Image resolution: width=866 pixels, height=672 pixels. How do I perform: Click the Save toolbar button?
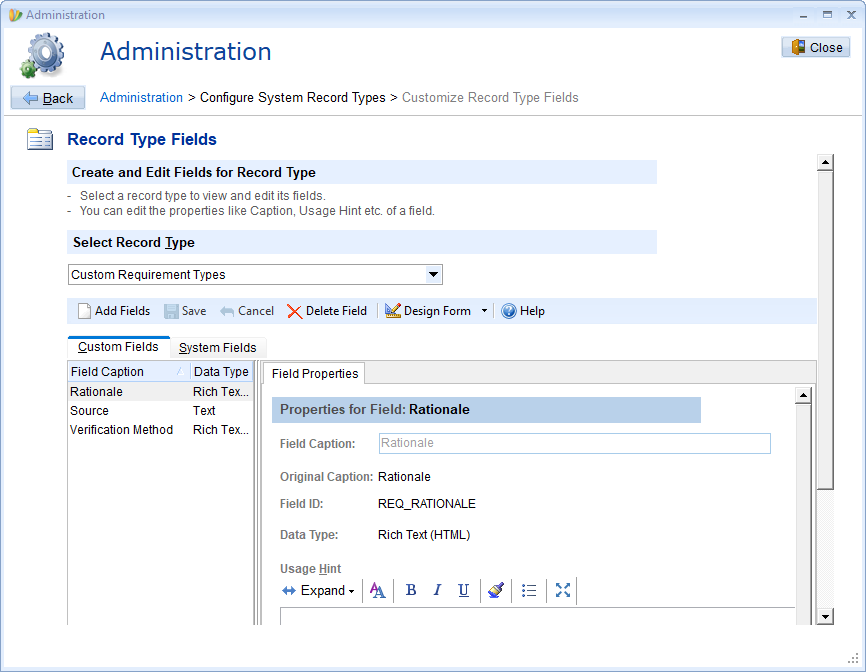coord(185,311)
